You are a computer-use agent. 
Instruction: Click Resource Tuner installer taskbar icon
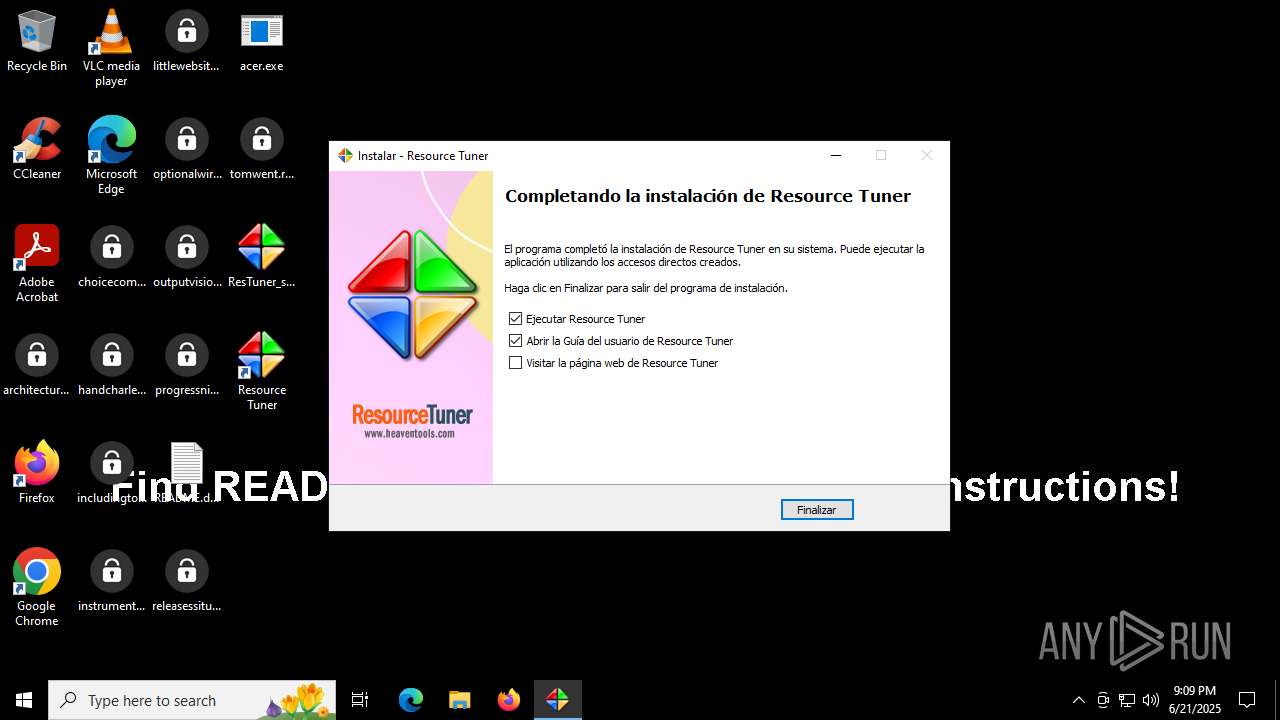pos(557,700)
